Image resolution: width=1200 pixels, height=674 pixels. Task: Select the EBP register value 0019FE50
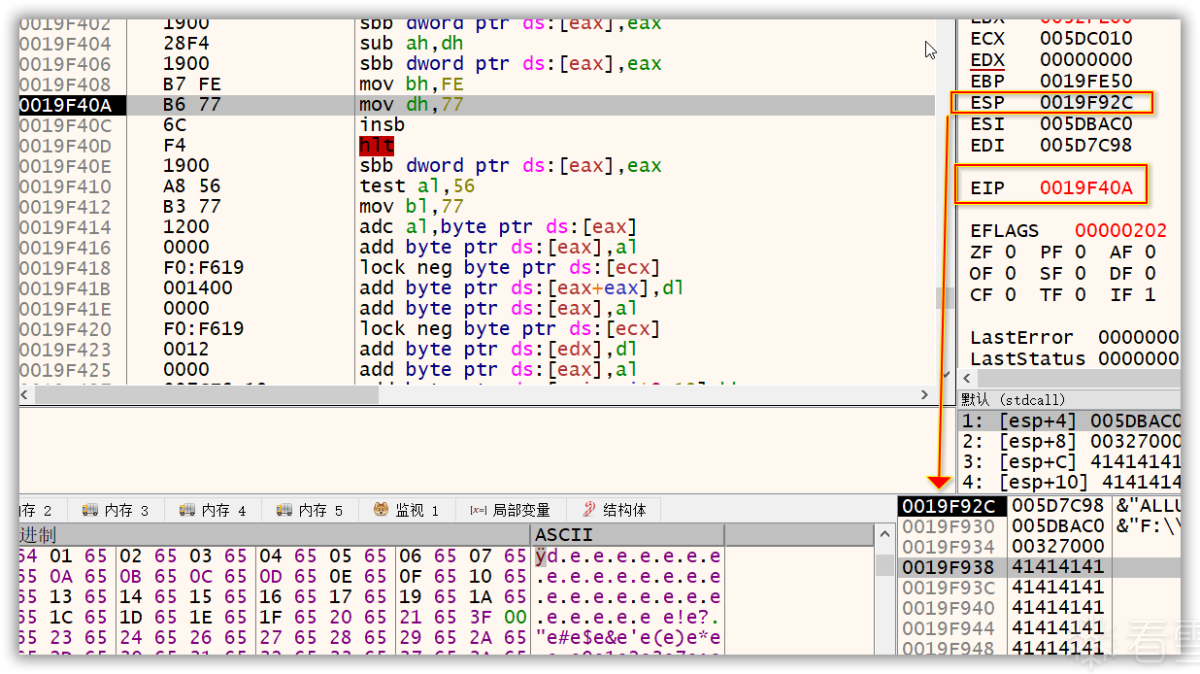point(1086,80)
